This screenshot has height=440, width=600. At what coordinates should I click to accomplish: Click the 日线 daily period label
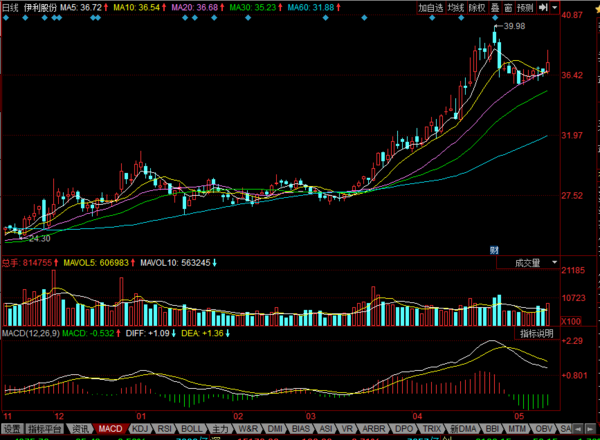click(x=10, y=6)
